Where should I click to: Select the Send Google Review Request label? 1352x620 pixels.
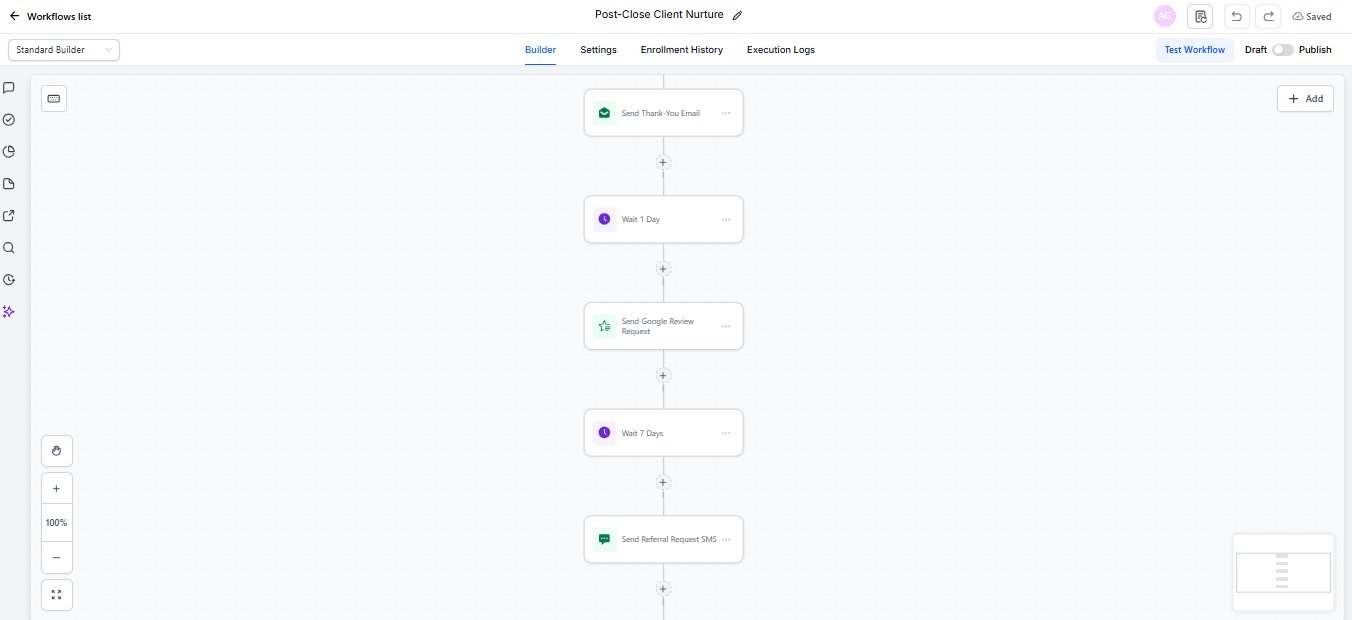click(x=658, y=326)
